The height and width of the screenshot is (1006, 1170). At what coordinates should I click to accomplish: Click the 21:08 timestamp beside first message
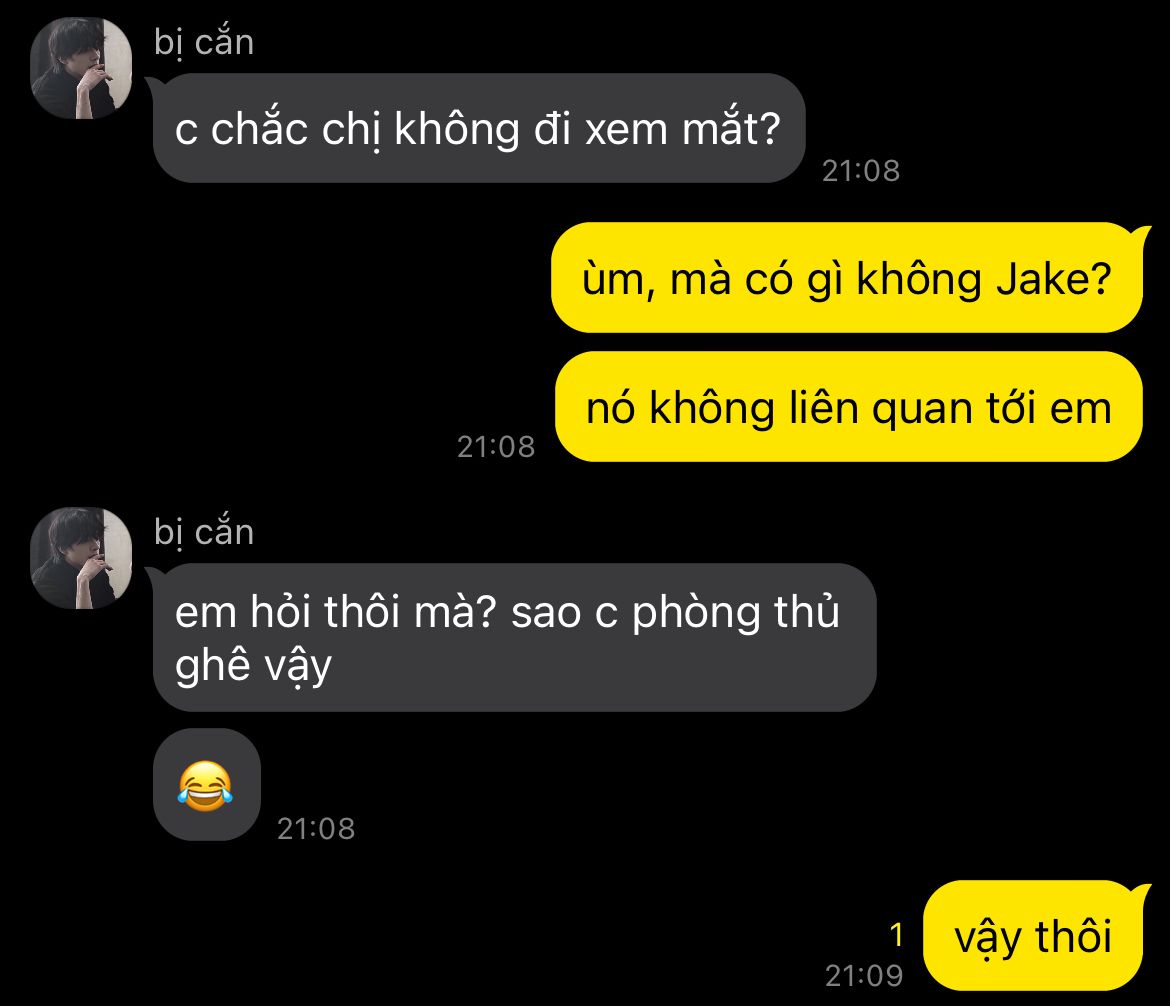click(x=861, y=171)
